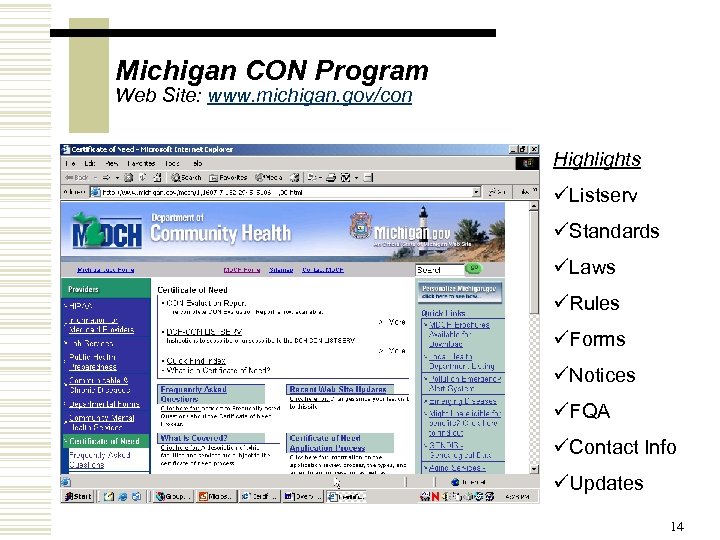
Task: Click the CON Evaluation Report item
Action: coord(206,303)
